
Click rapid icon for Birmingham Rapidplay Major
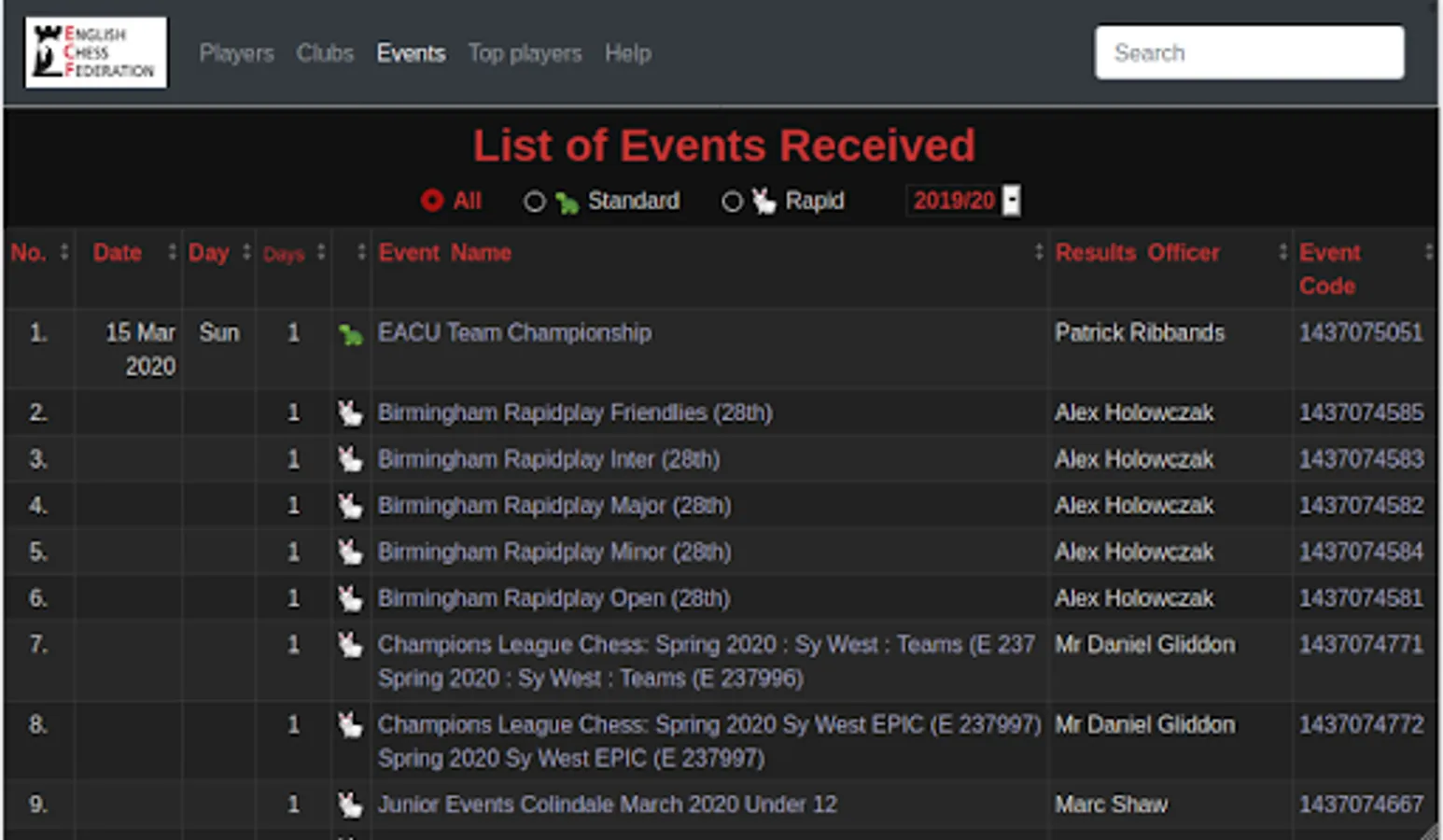[x=350, y=506]
